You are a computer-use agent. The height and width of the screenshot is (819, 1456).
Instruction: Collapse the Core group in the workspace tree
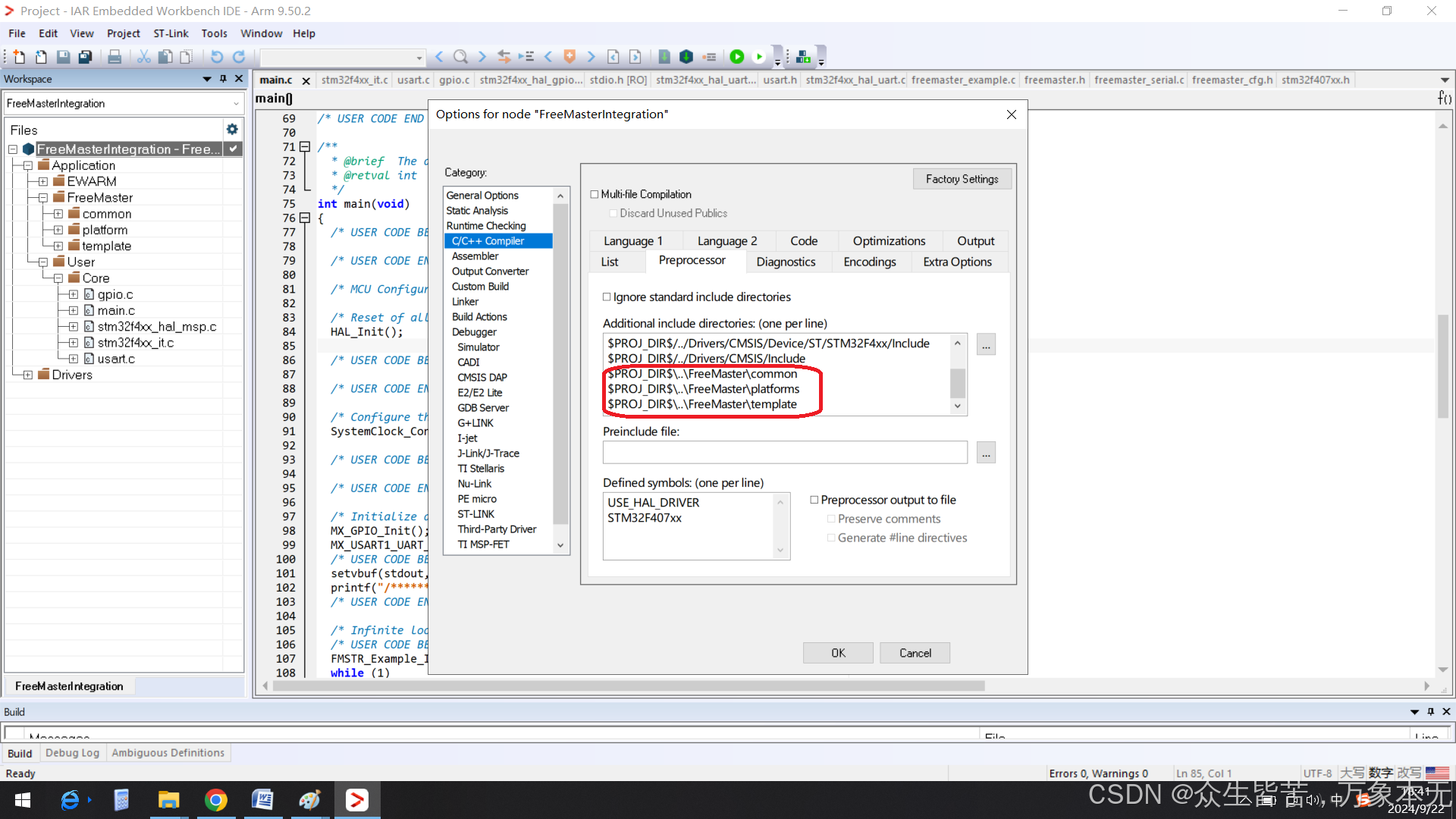(58, 278)
